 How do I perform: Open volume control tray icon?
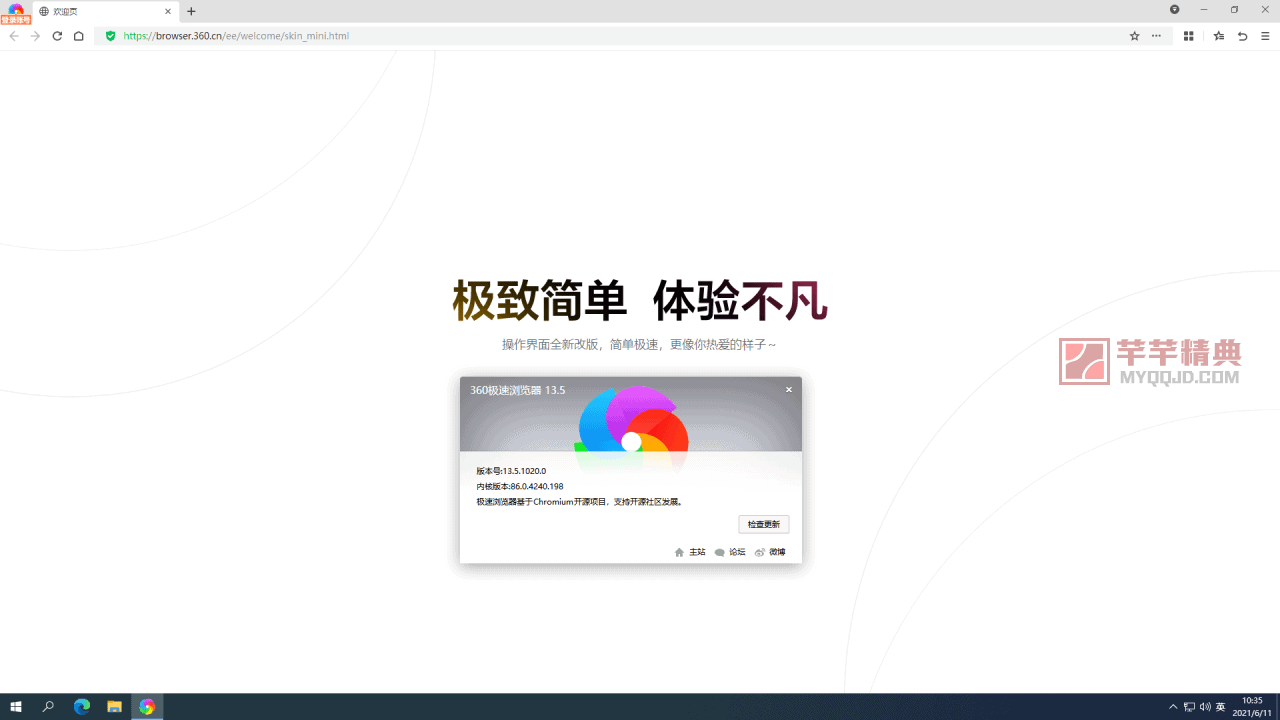point(1205,707)
